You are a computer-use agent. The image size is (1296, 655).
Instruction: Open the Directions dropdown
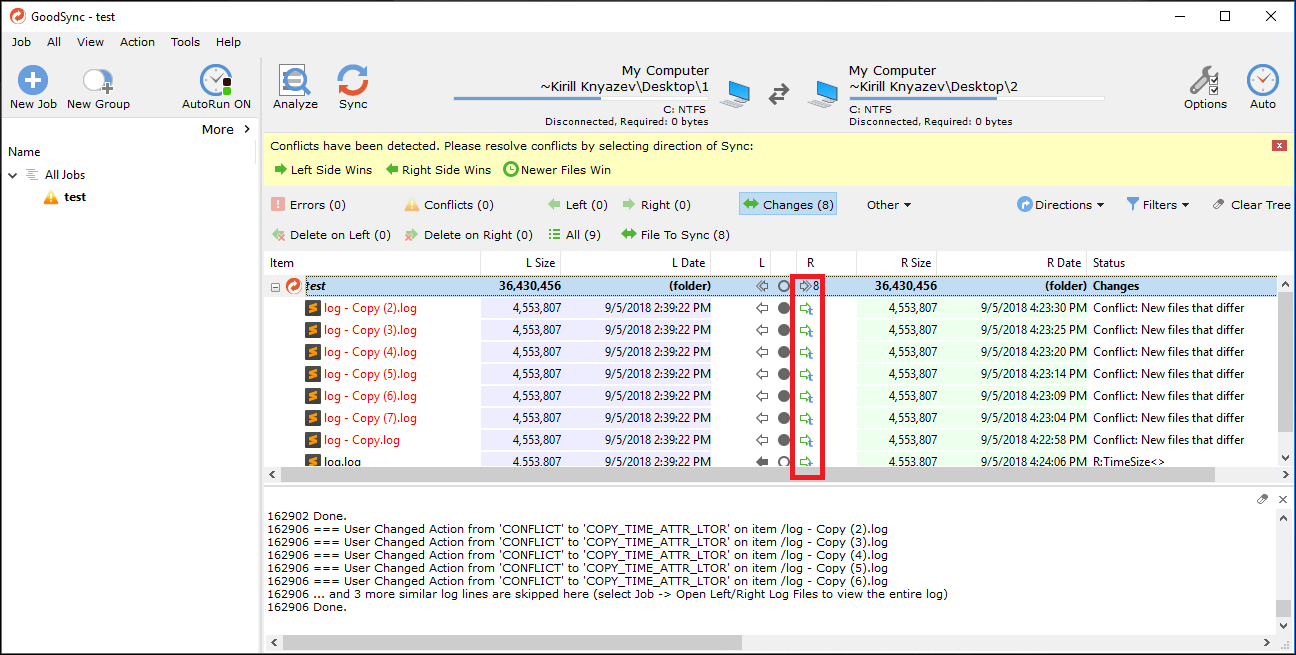[1061, 205]
